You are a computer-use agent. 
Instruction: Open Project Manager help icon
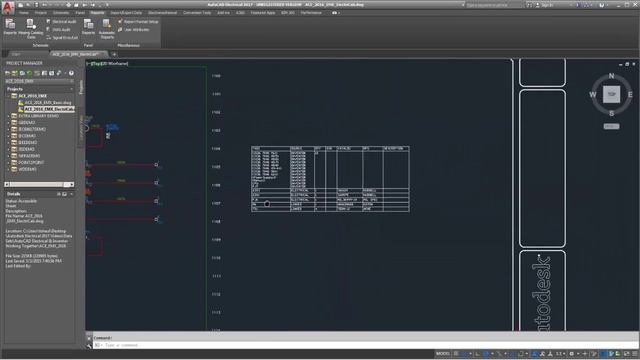(x=71, y=73)
